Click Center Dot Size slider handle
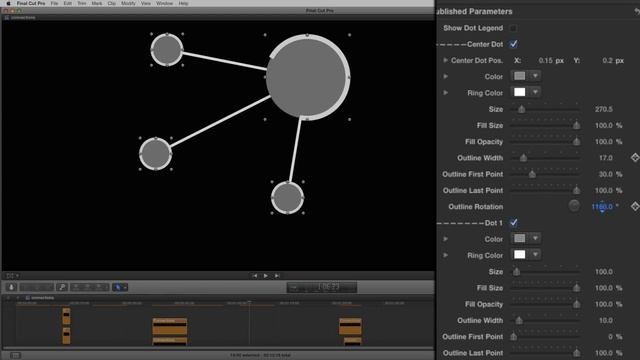The width and height of the screenshot is (640, 360). [x=521, y=109]
